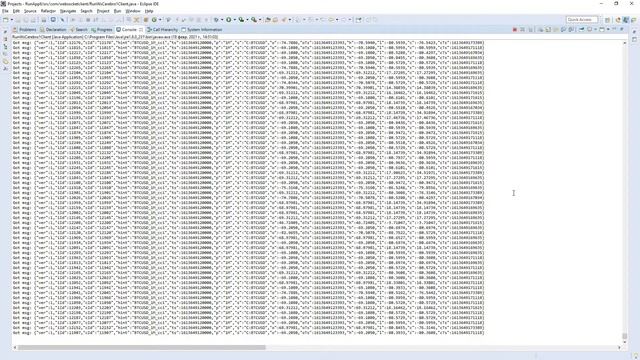Click the horizontal scrollbar right arrow
Screen dimensions: 640x360
(619, 347)
